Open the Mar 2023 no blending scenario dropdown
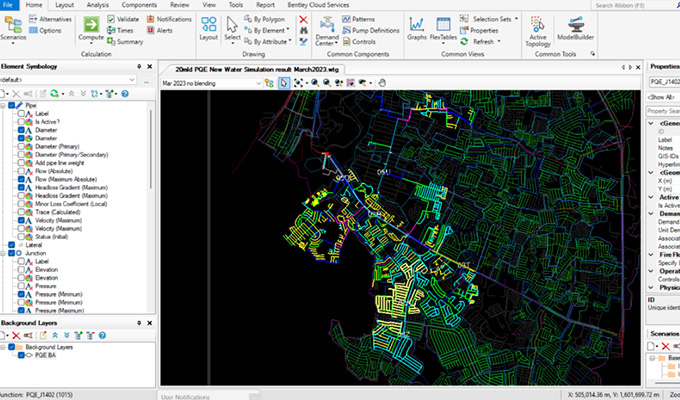The width and height of the screenshot is (680, 400). pos(257,83)
